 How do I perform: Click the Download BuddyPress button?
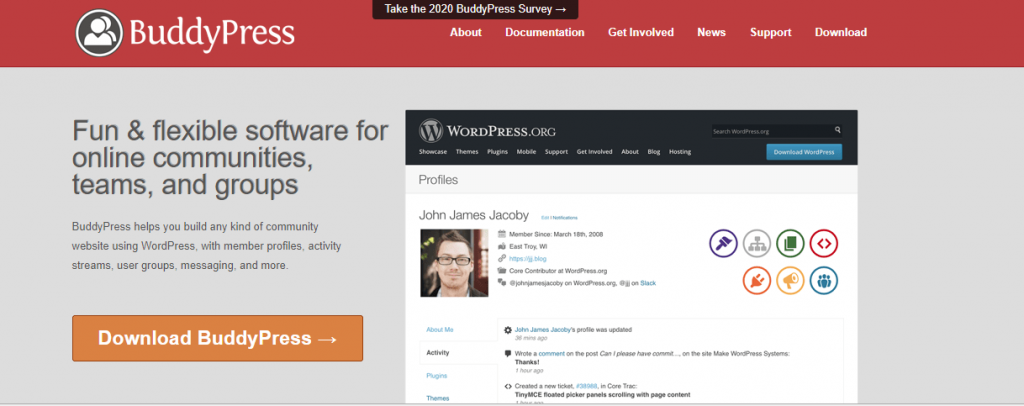coord(217,338)
